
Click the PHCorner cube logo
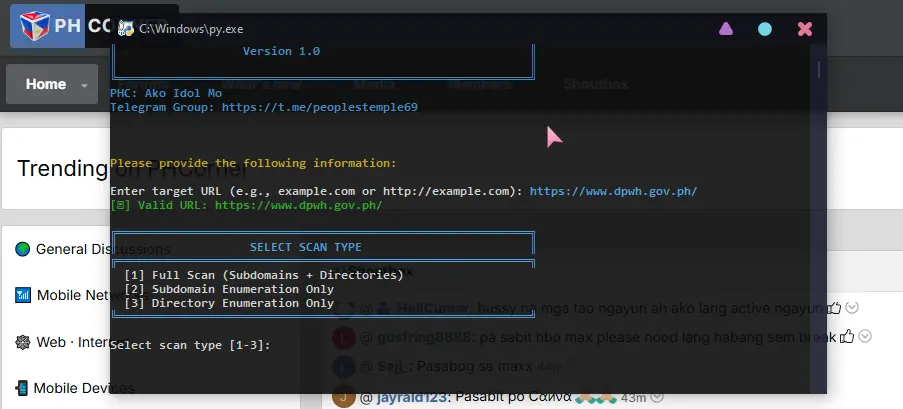(35, 25)
